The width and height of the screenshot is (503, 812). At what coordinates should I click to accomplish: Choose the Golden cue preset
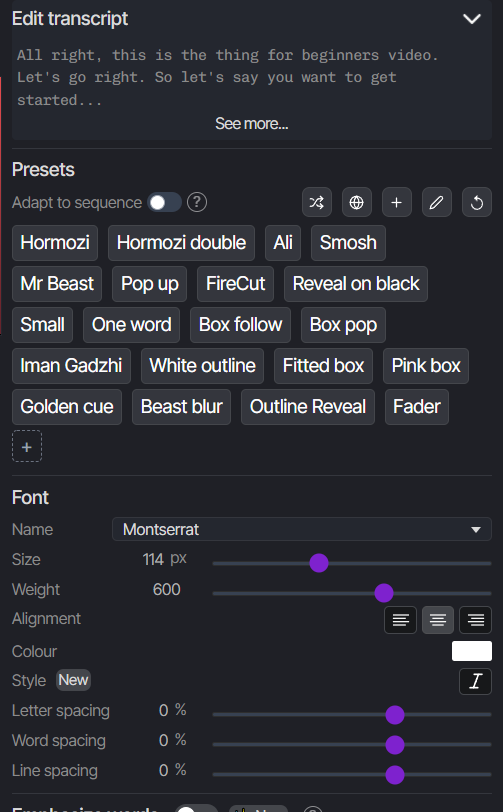pyautogui.click(x=67, y=407)
